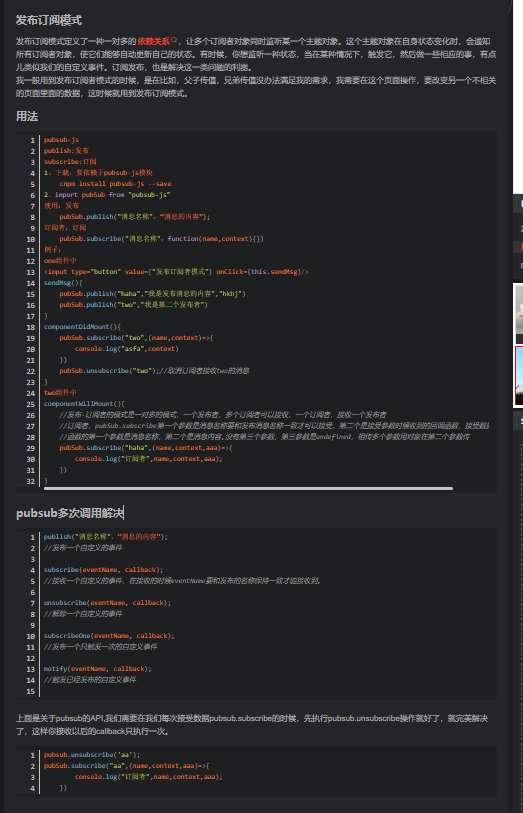523x813 pixels.
Task: Click line number 1 of the first code block
Action: pos(33,141)
